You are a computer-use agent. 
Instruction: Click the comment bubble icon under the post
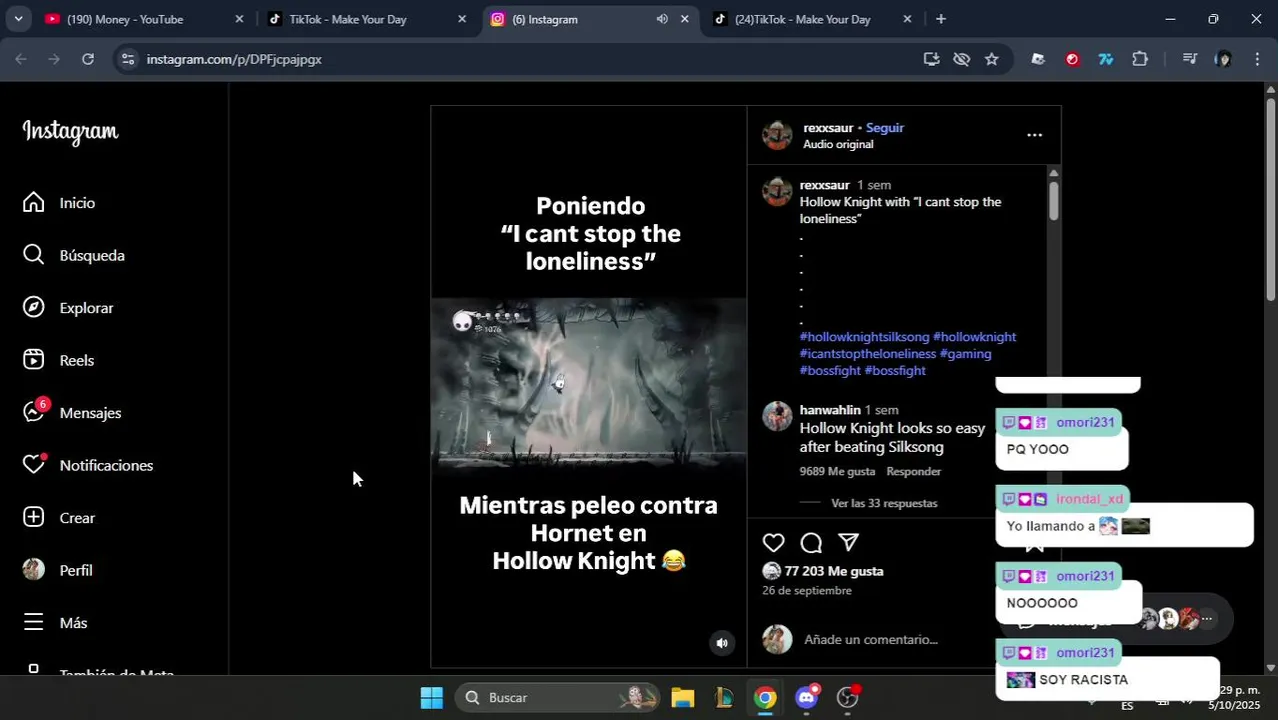811,542
